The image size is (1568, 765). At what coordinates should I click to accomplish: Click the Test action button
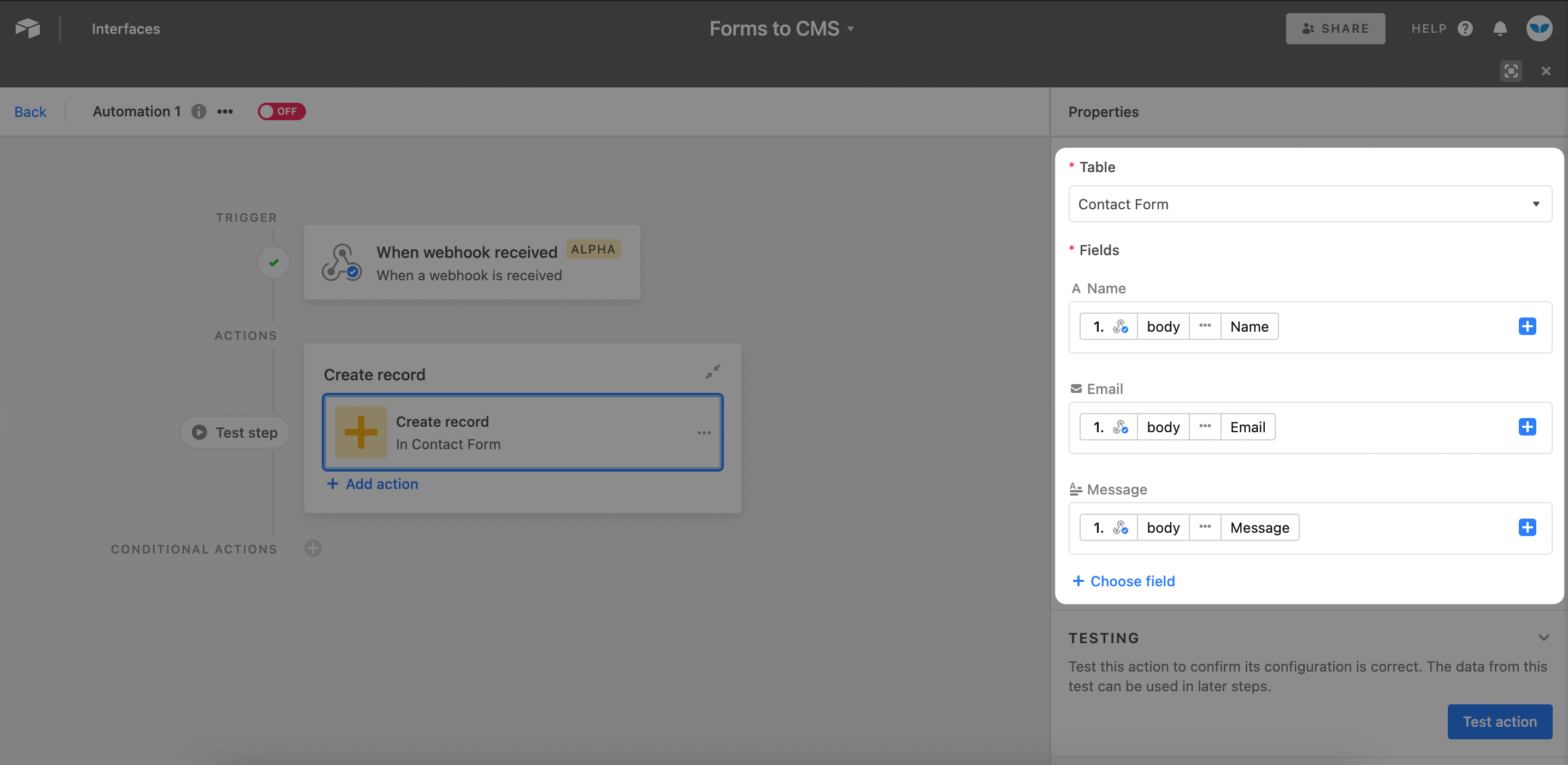(1500, 721)
